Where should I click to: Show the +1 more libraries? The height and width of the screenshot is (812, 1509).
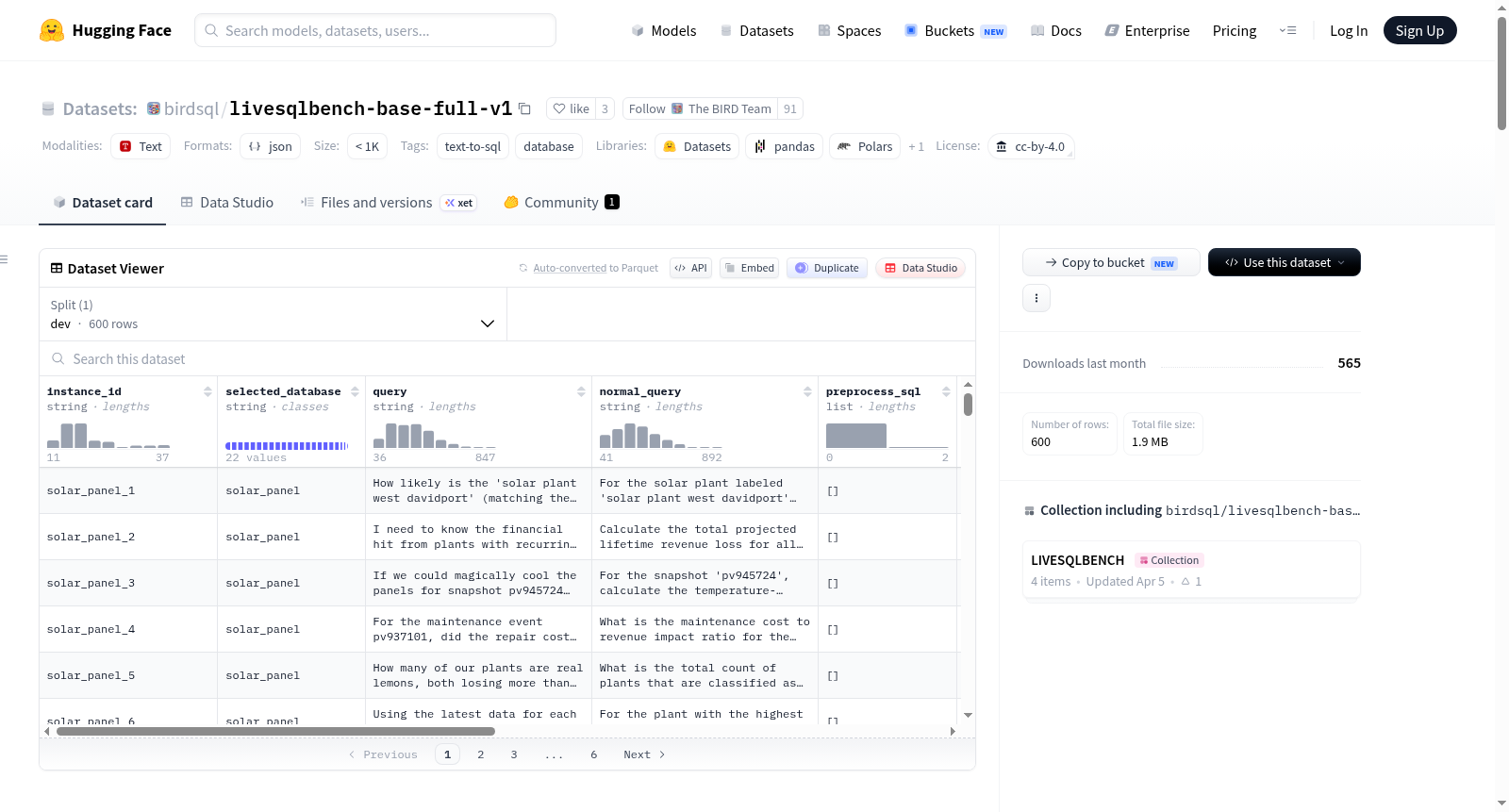[916, 147]
